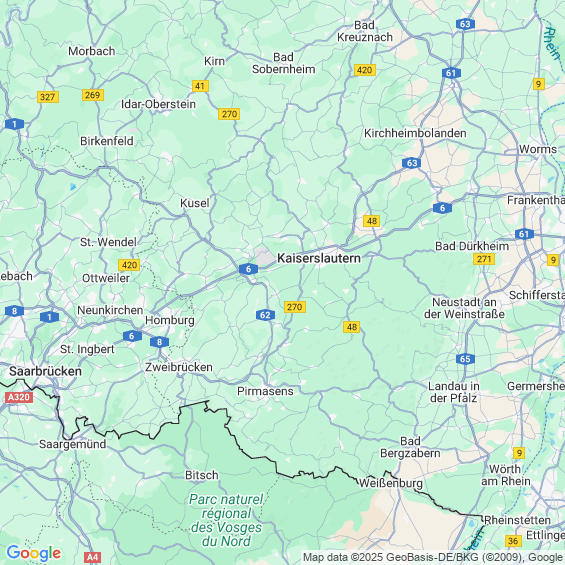Click the A4 red road shield

(92, 557)
